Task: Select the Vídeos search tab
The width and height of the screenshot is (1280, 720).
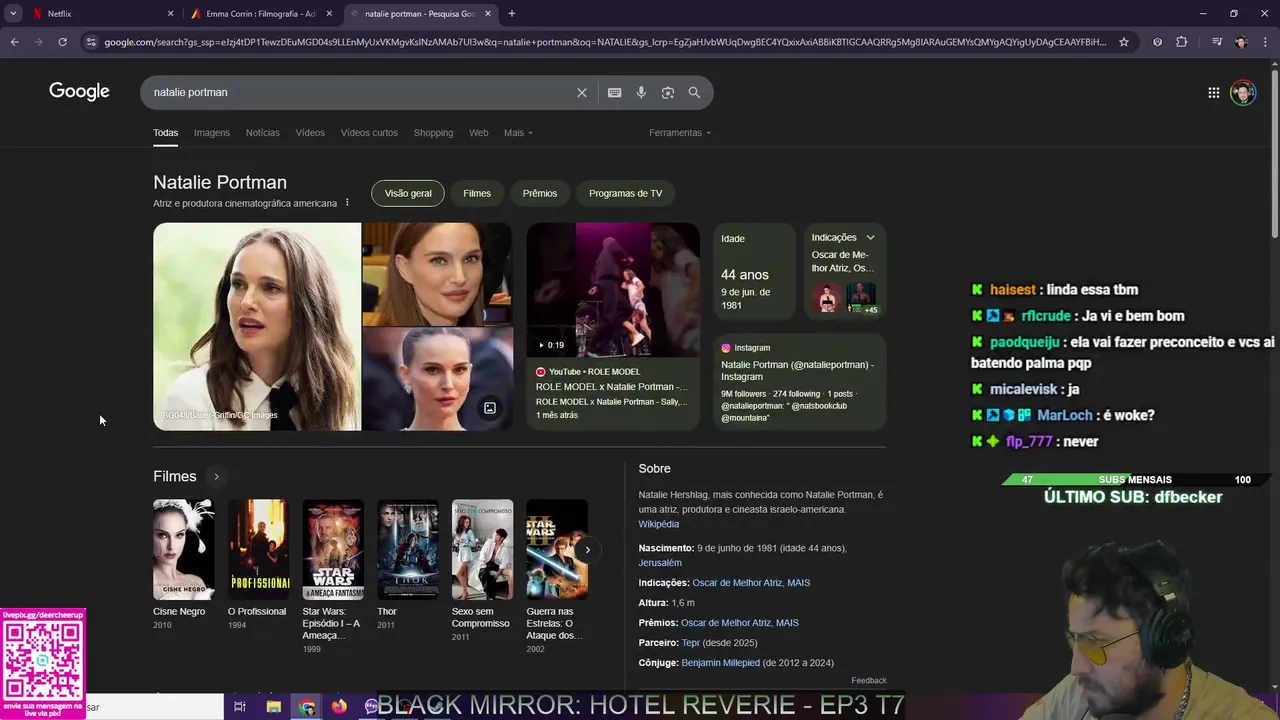Action: tap(310, 133)
